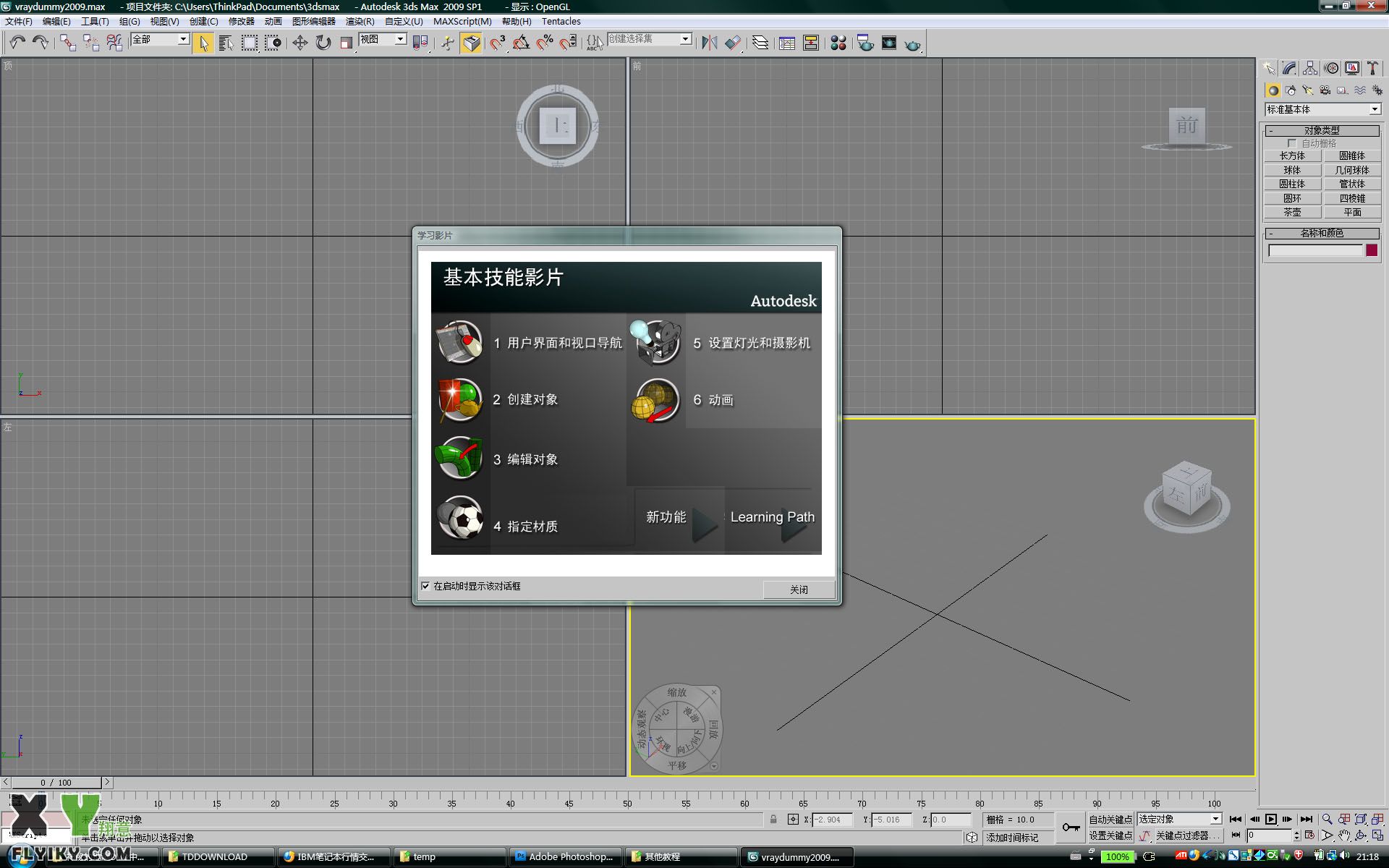
Task: Click the object name input field
Action: [1315, 250]
